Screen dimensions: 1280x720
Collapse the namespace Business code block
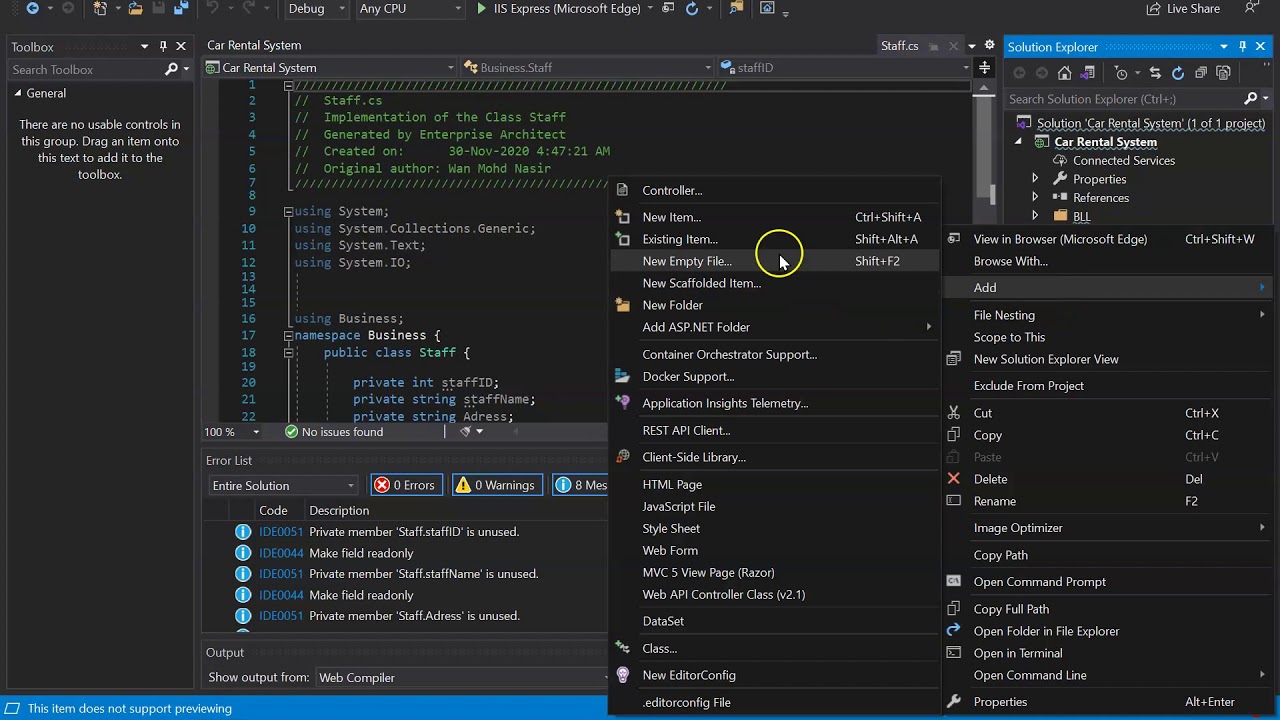pos(288,335)
